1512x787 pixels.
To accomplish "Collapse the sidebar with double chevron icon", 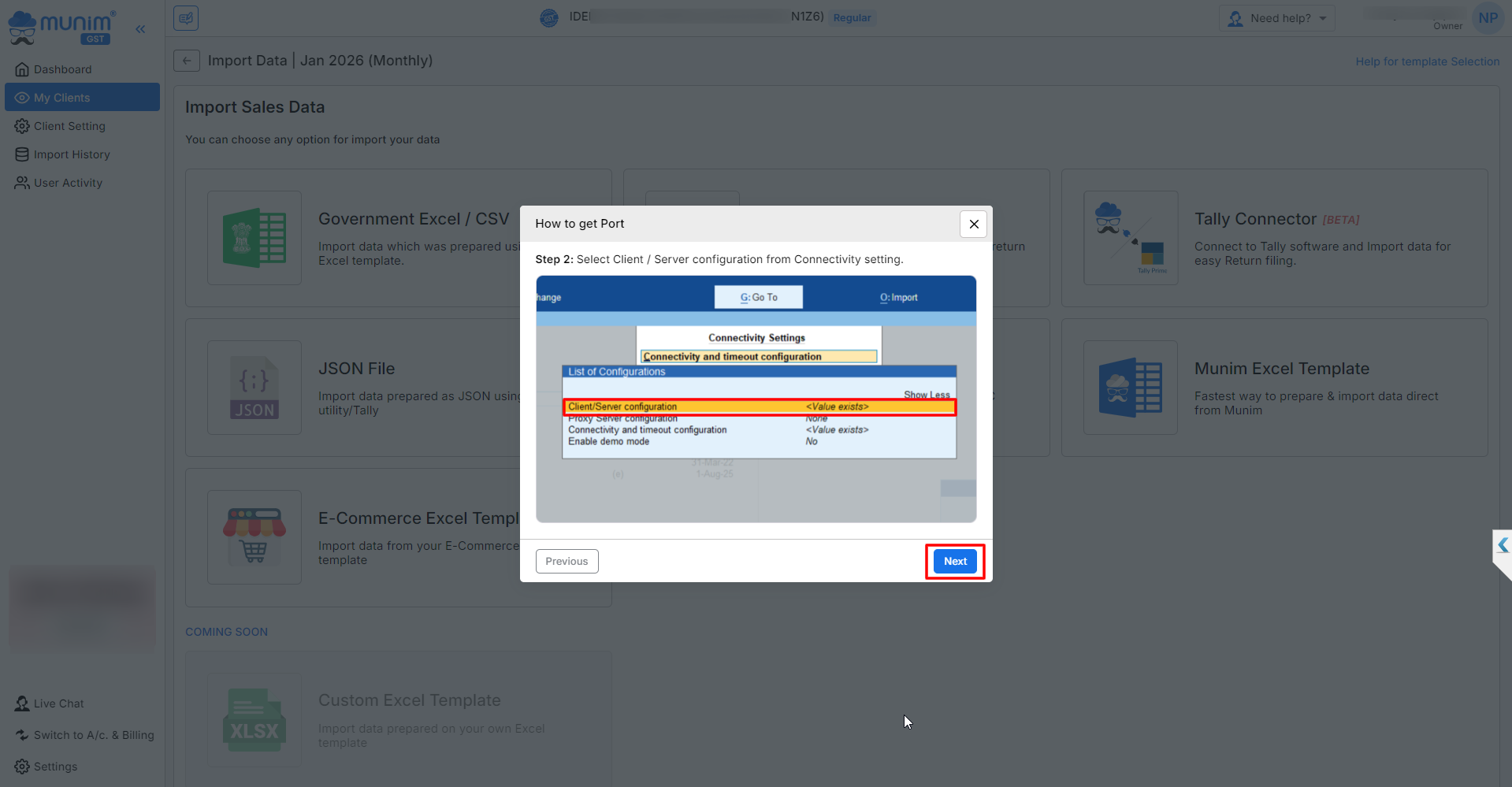I will coord(140,29).
